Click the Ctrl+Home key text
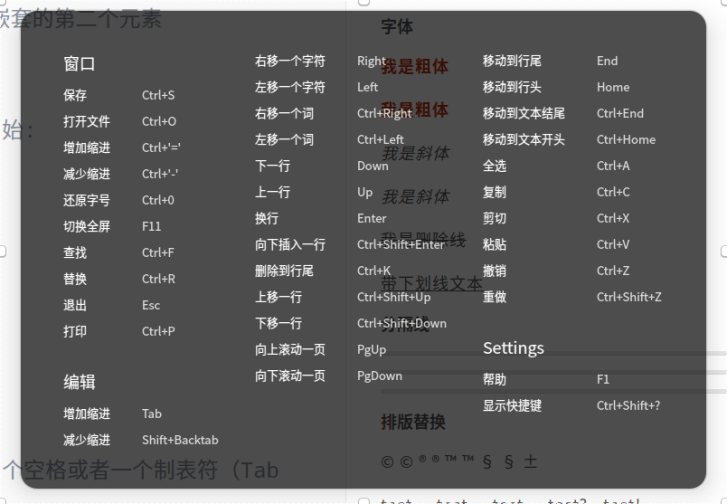Viewport: 728px width, 504px height. (x=626, y=140)
